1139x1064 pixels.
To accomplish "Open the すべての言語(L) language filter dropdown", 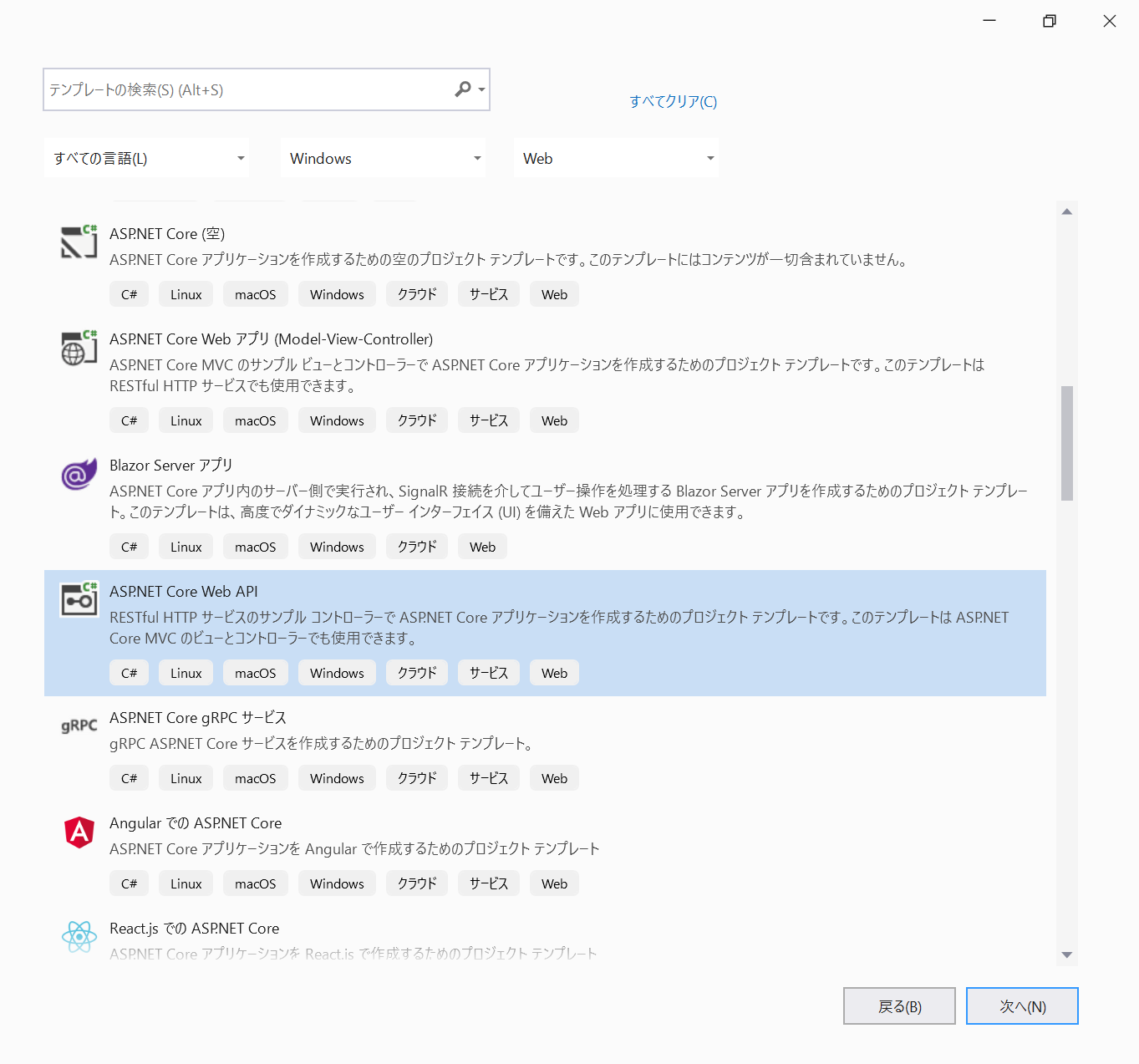I will pyautogui.click(x=147, y=158).
